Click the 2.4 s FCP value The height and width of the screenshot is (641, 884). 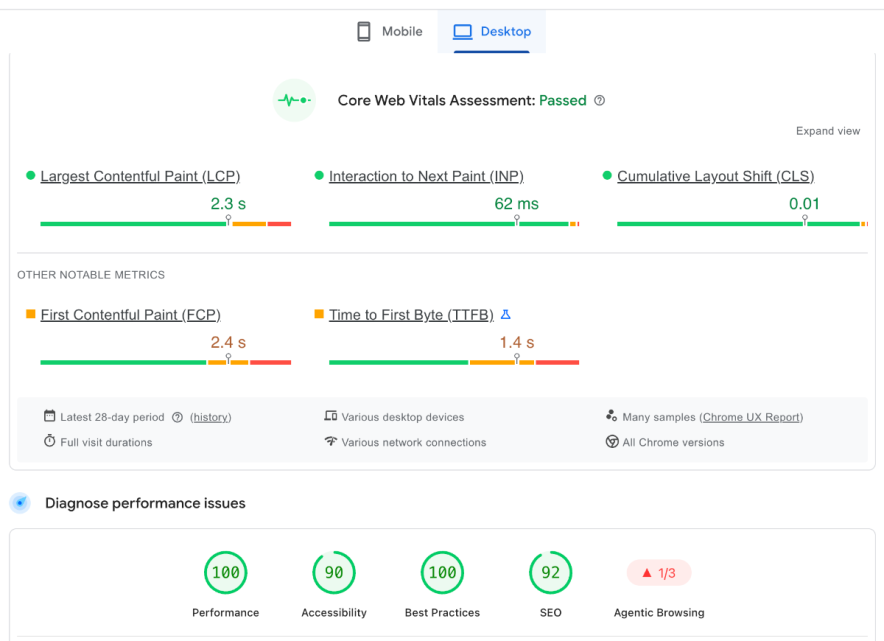(x=228, y=342)
